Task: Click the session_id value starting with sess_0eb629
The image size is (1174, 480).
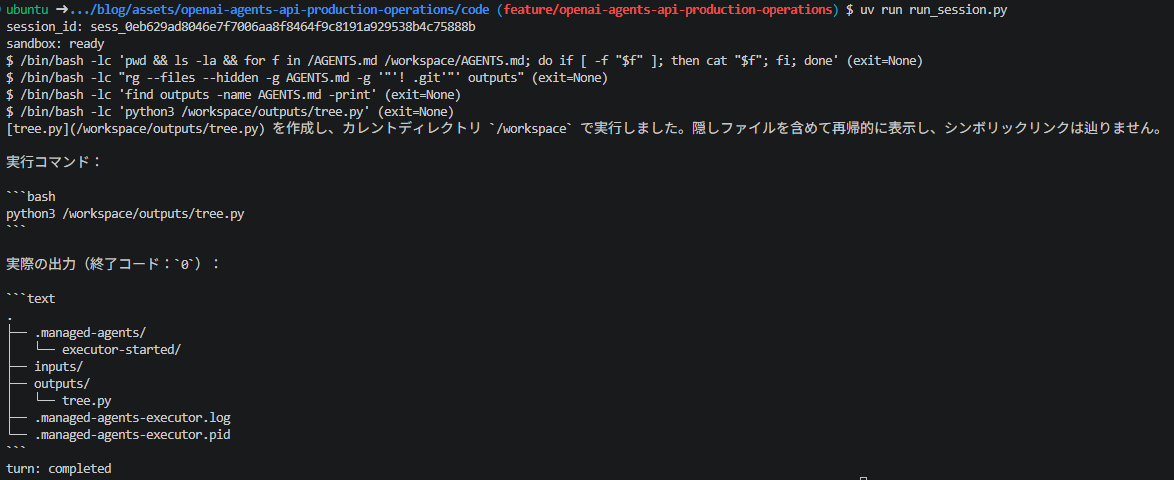Action: click(283, 26)
